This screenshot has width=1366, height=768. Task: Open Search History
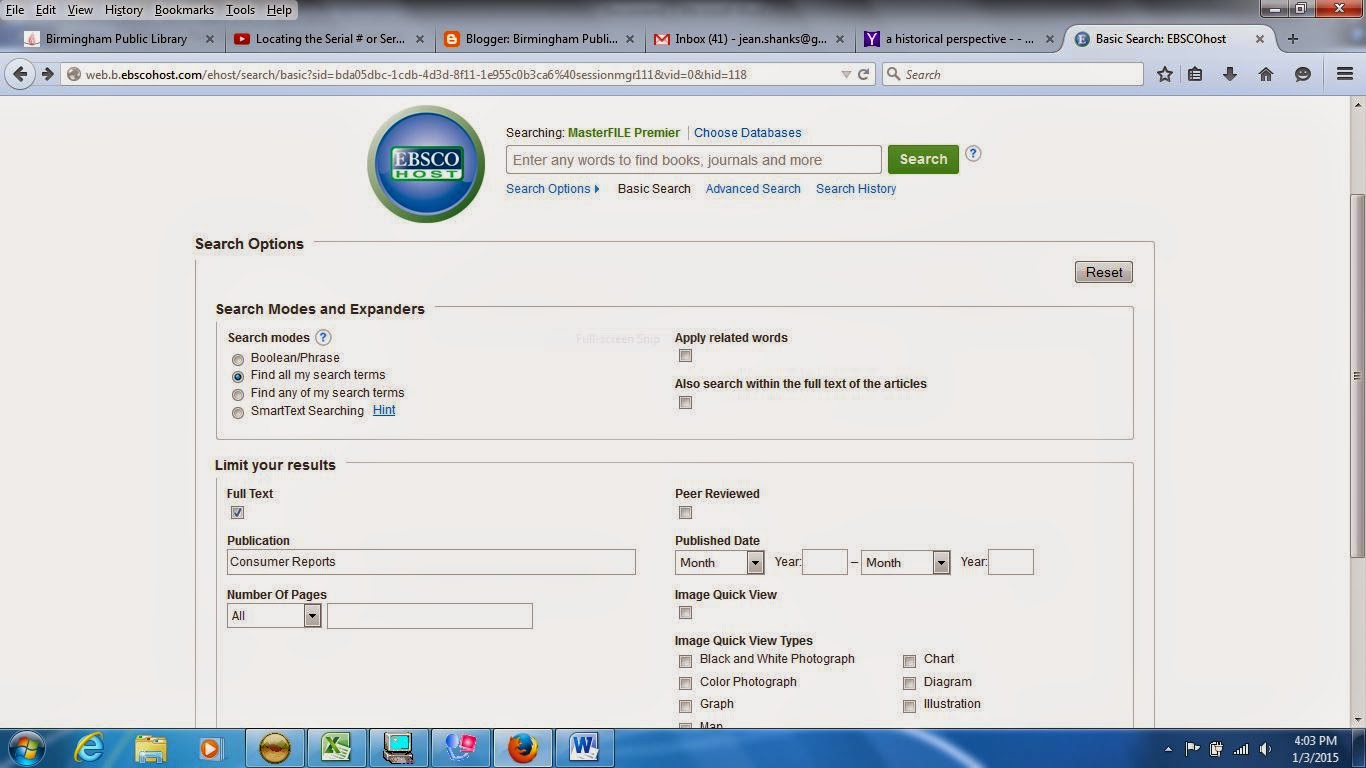point(856,189)
